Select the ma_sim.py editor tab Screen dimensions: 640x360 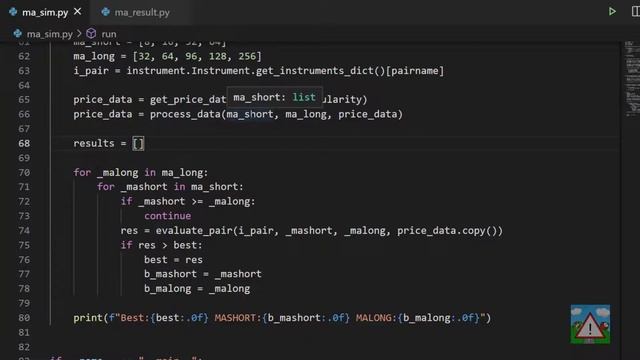click(45, 12)
